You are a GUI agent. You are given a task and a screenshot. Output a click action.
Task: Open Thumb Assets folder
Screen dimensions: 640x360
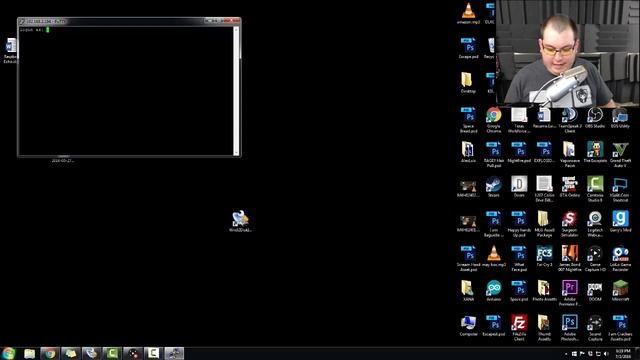(x=544, y=327)
